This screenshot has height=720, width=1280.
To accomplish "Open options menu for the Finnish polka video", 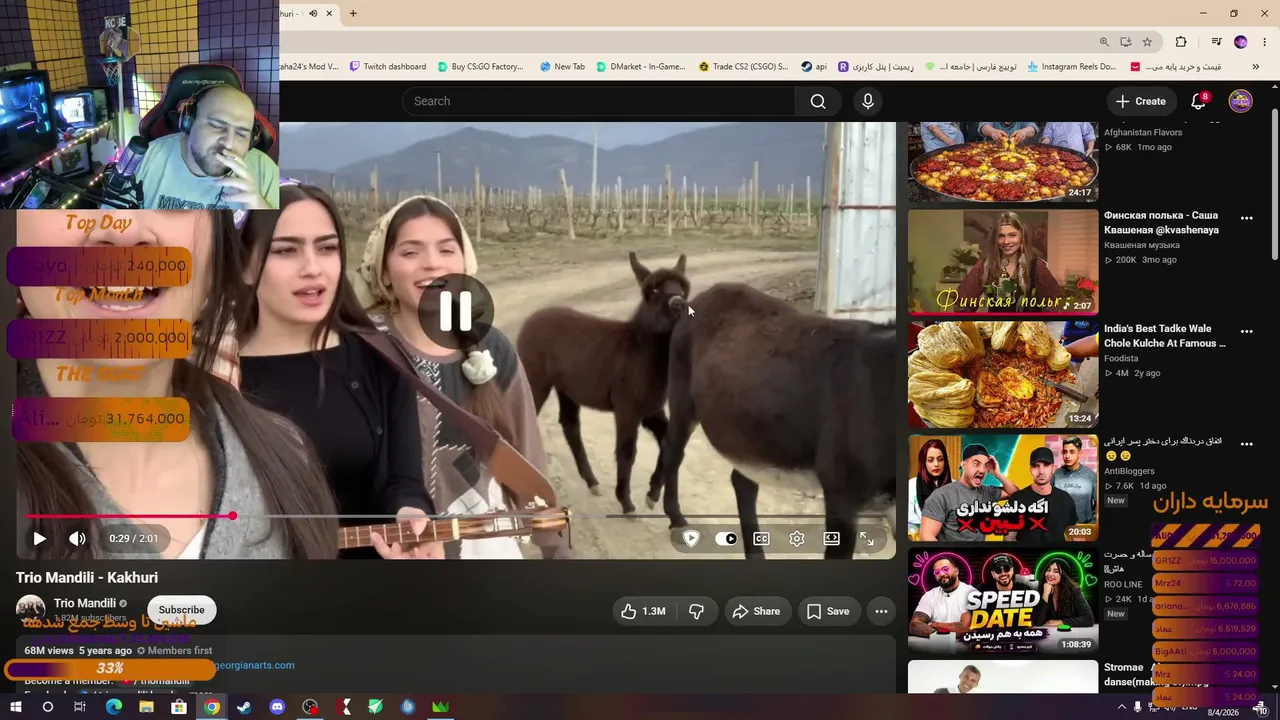I will (x=1247, y=218).
